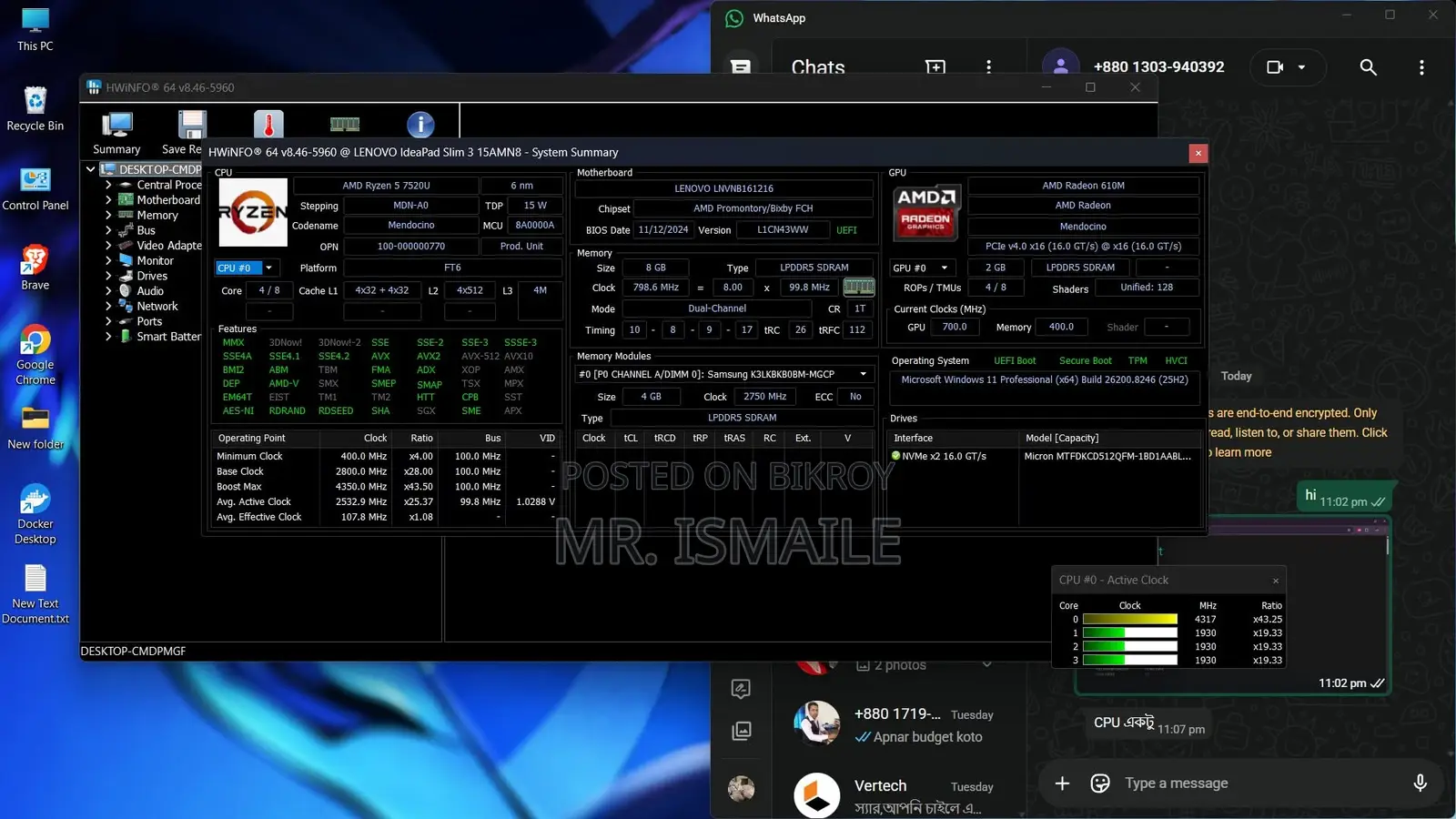Click the RAM chip icon beside 99.8 MHz
1456x819 pixels.
(858, 288)
